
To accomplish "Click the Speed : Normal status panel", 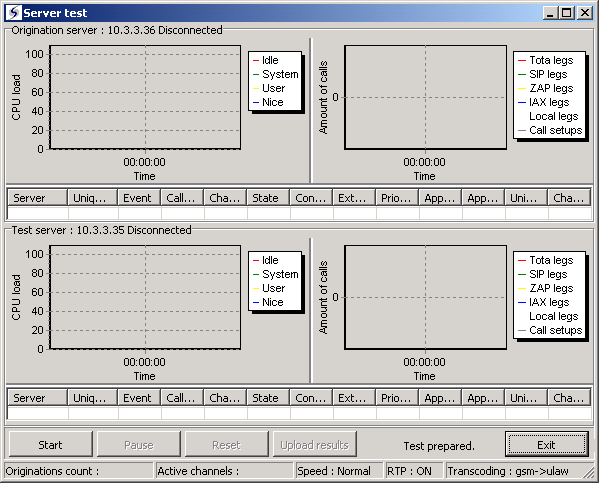I will click(338, 471).
